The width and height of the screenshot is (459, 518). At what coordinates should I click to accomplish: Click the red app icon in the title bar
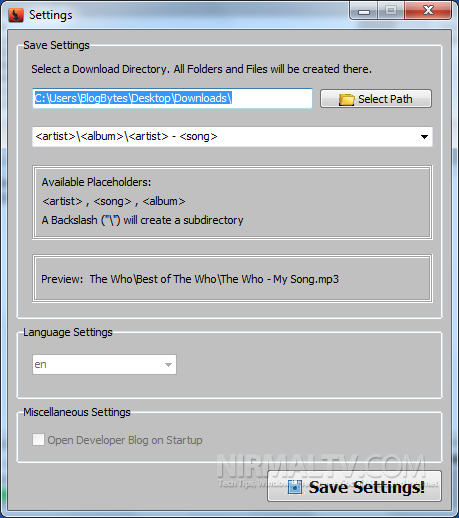(x=16, y=15)
